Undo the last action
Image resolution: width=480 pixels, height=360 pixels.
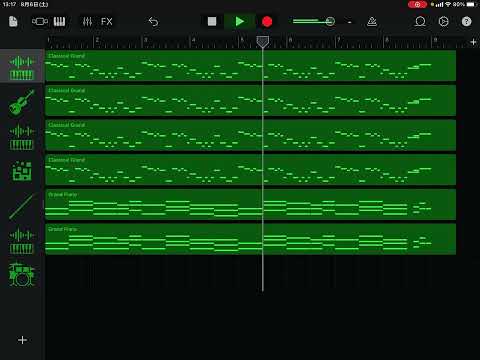[153, 22]
